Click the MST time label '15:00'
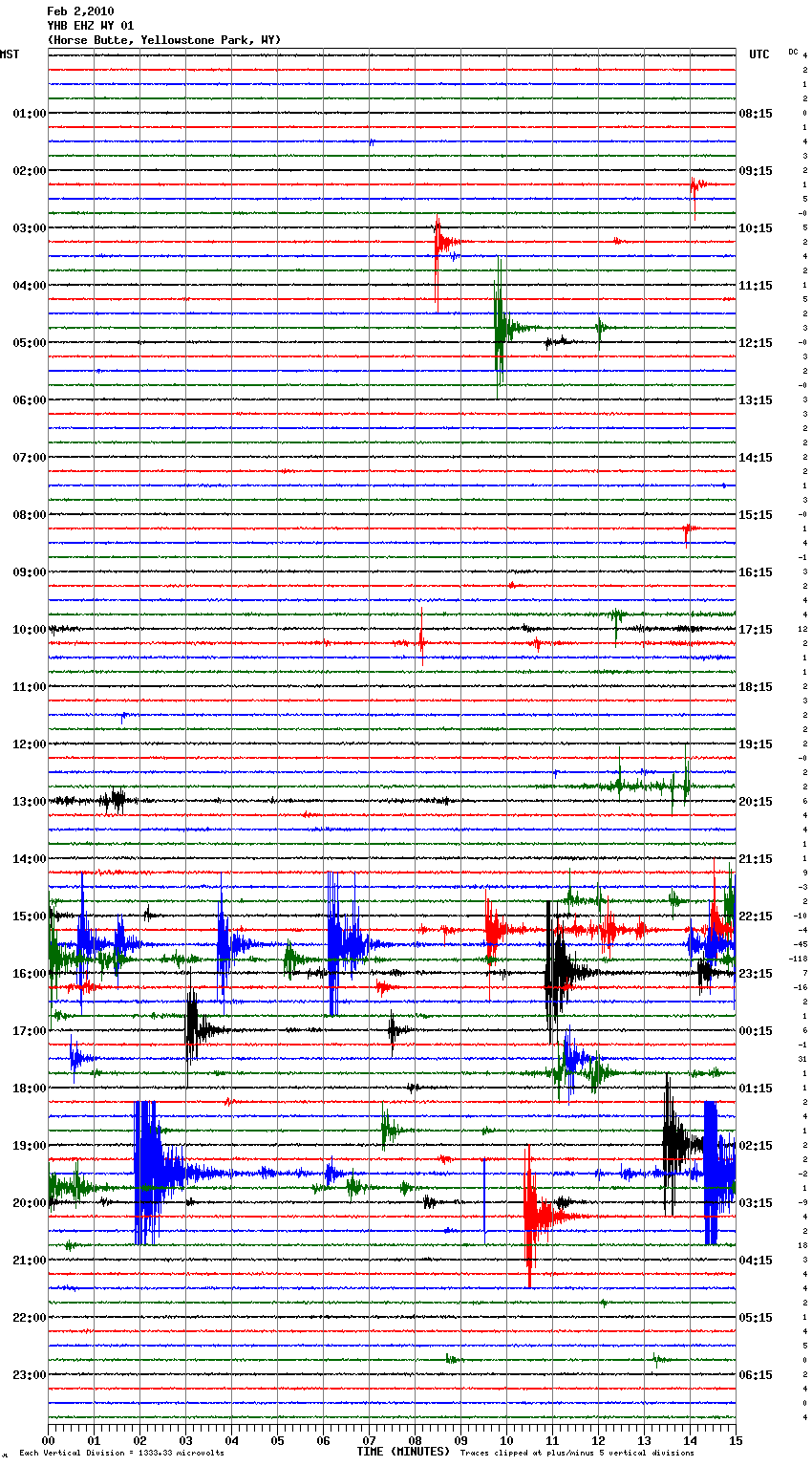This screenshot has height=1466, width=812. pos(30,916)
